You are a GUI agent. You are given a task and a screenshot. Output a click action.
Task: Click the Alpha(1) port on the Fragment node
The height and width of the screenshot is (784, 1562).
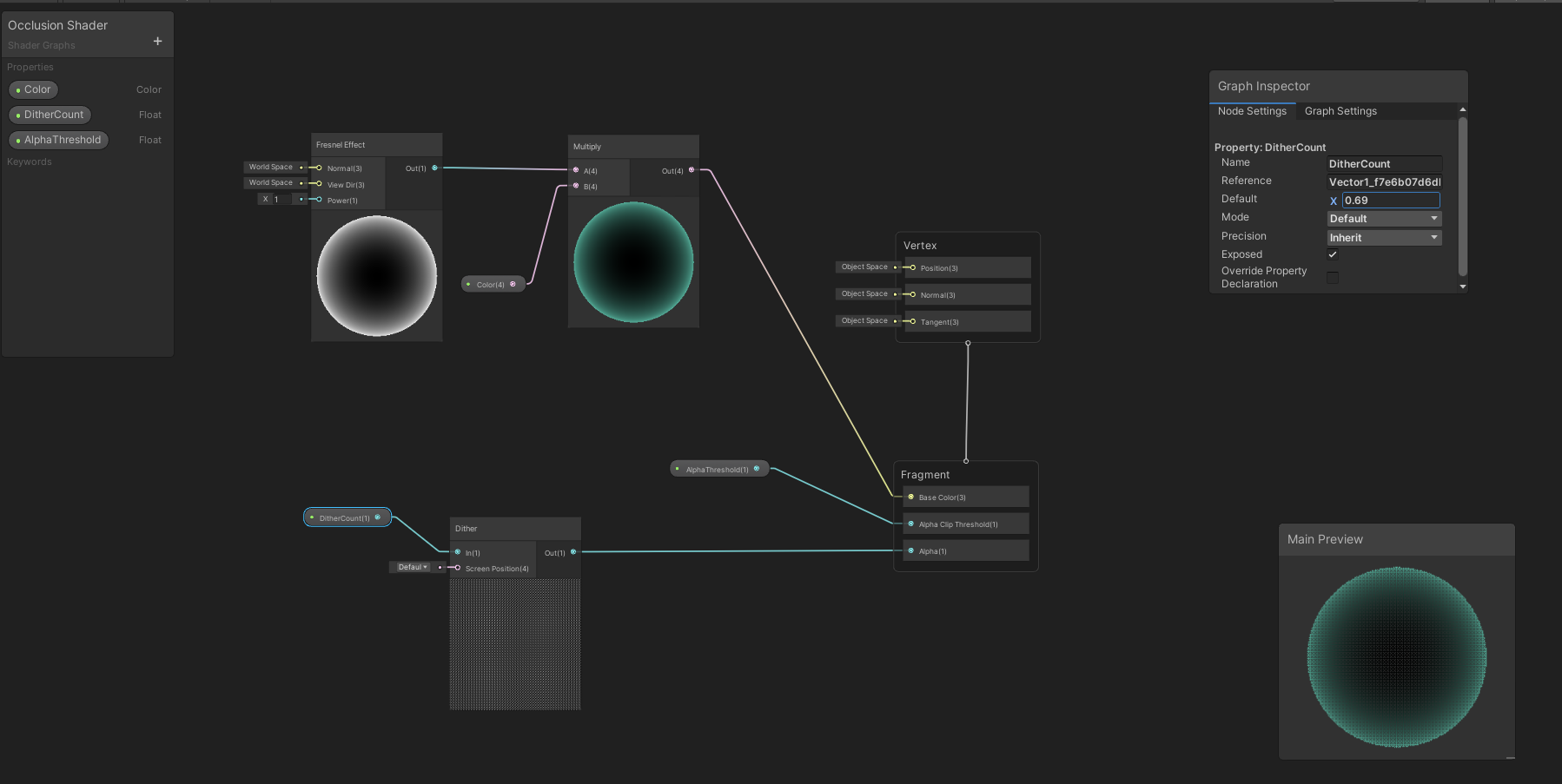point(909,550)
